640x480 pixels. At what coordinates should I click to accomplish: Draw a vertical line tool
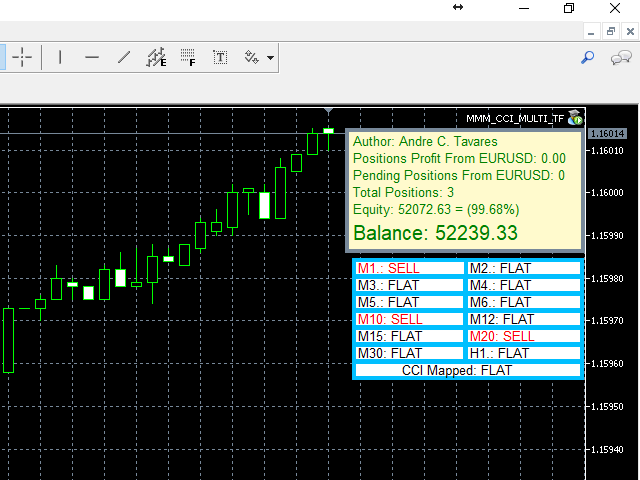60,57
